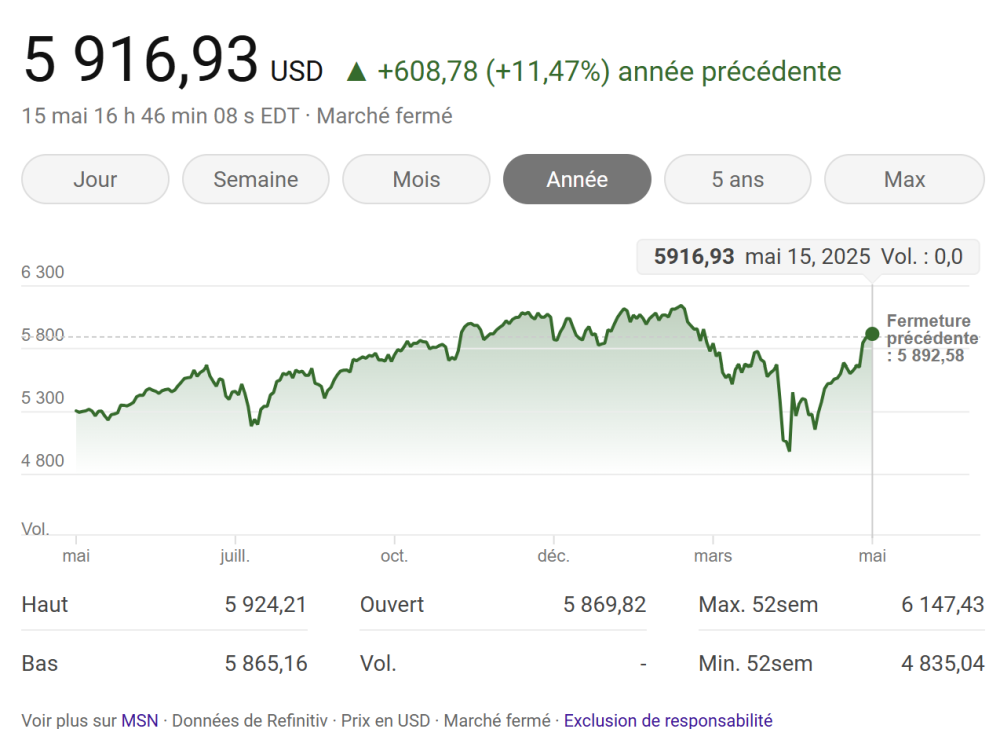This screenshot has height=729, width=1000.
Task: Switch to the Jour time range
Action: [x=95, y=179]
